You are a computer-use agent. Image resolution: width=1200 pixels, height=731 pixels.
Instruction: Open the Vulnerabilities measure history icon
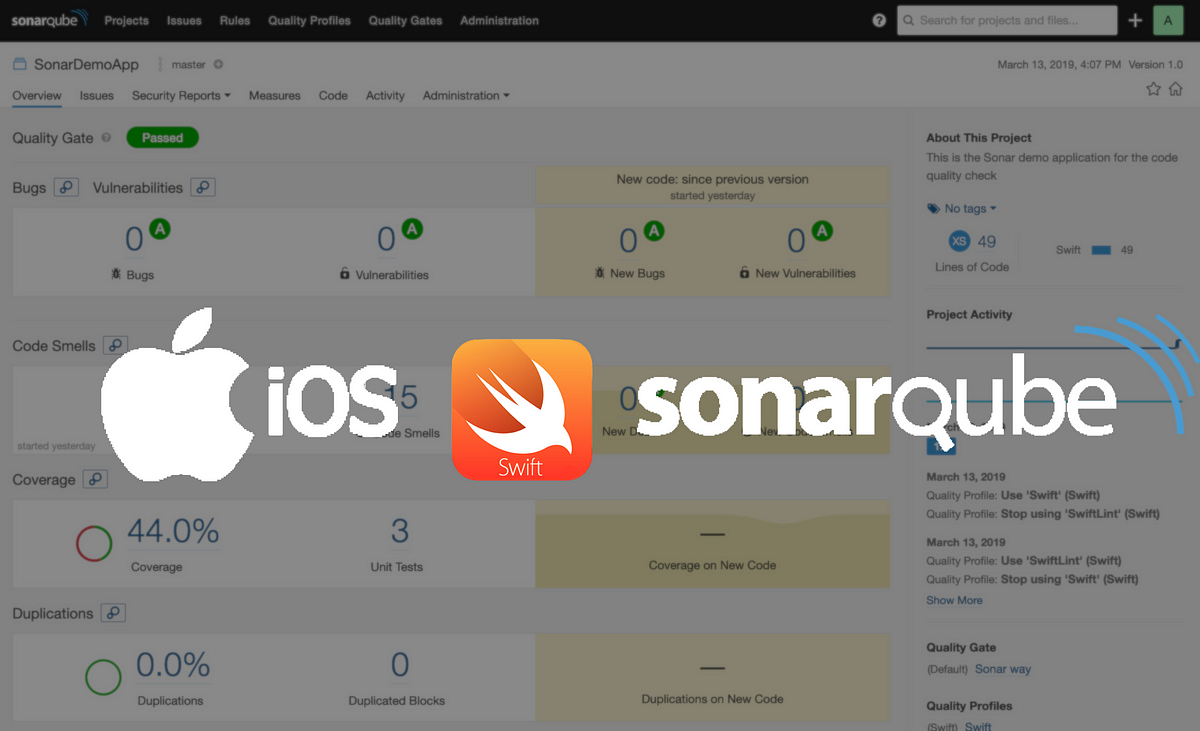(203, 187)
